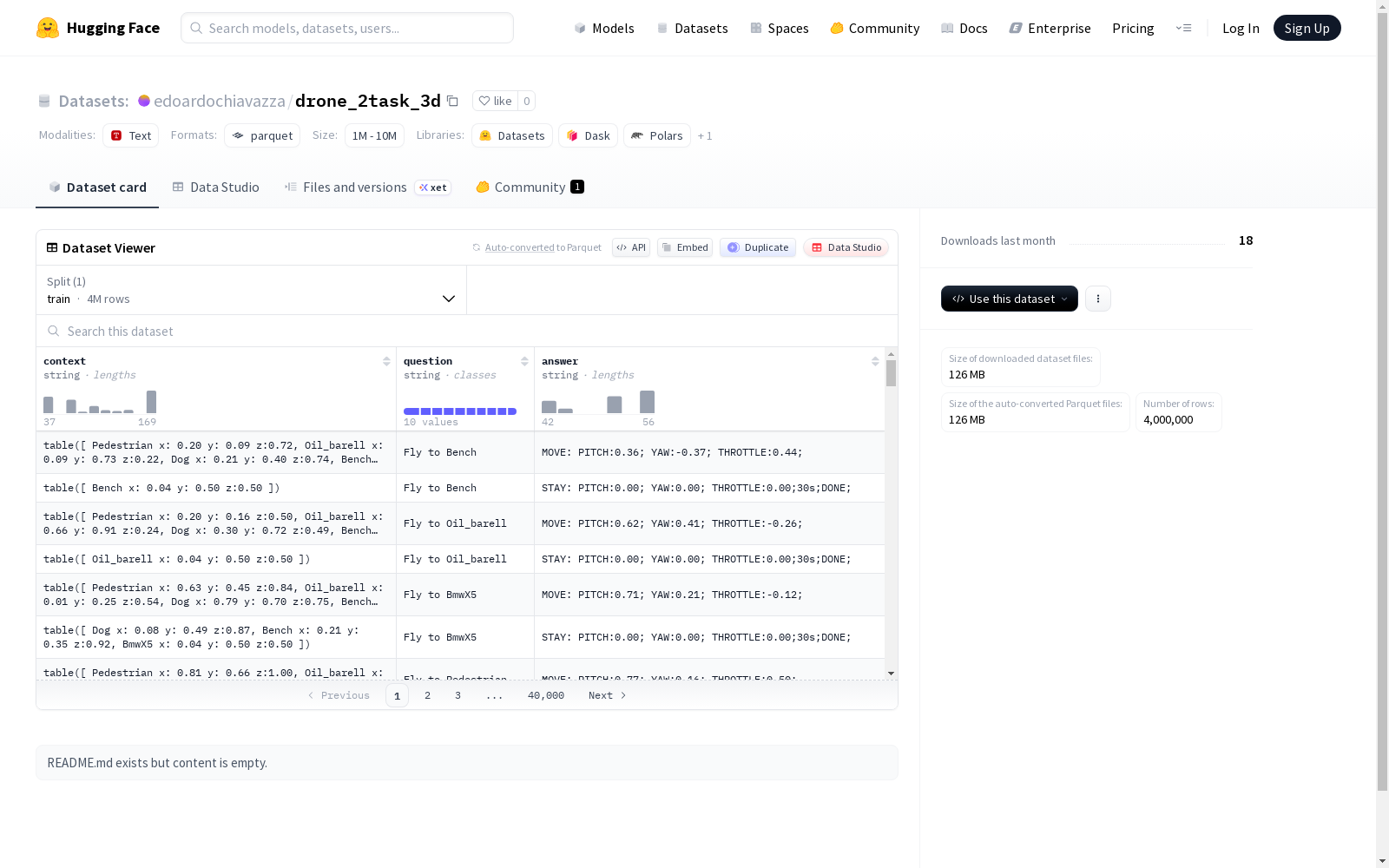
Task: Open the train split dropdown
Action: coord(251,290)
